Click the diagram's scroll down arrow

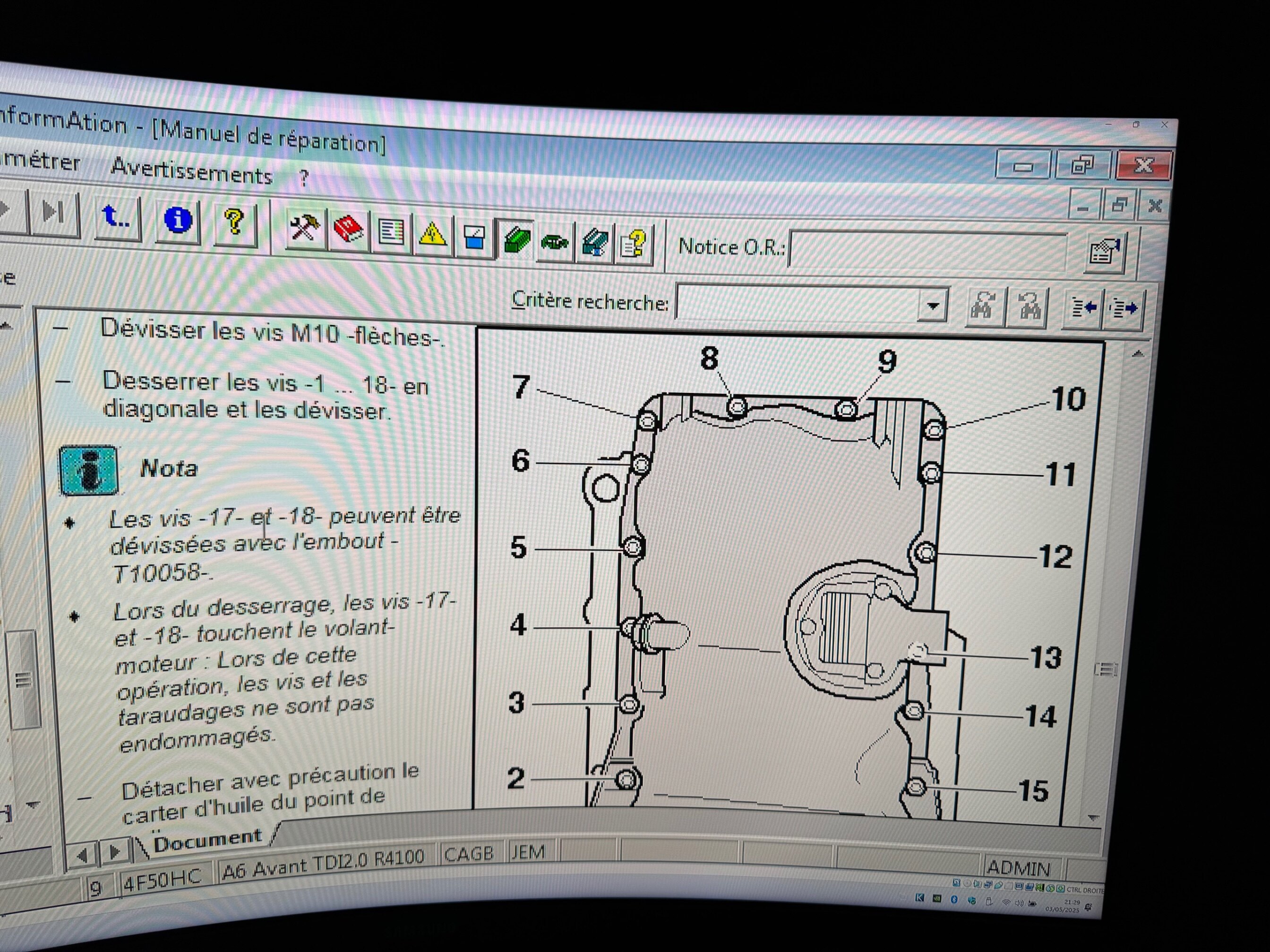pyautogui.click(x=1093, y=817)
